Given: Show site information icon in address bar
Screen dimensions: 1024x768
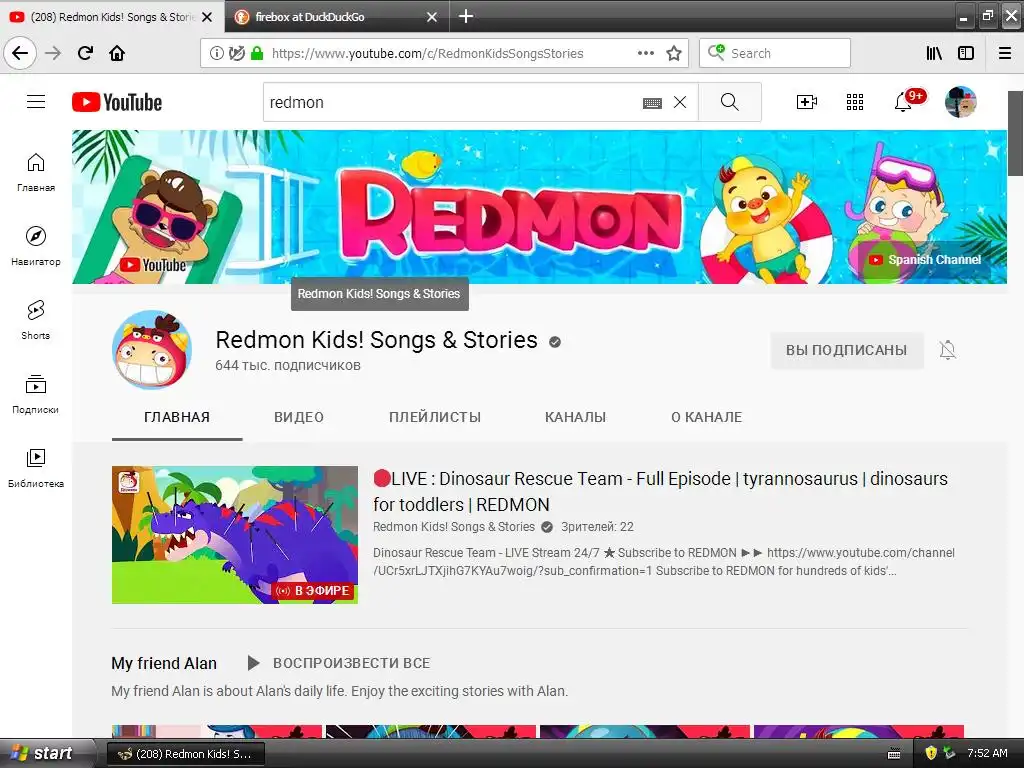Looking at the screenshot, I should pyautogui.click(x=216, y=54).
